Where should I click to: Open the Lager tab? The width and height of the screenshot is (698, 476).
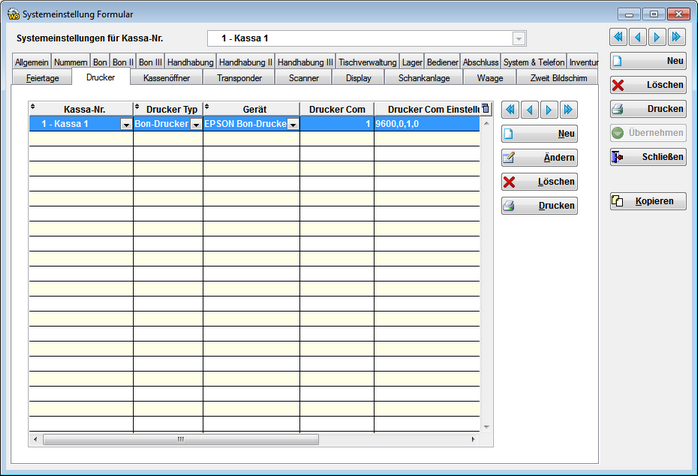(x=412, y=62)
